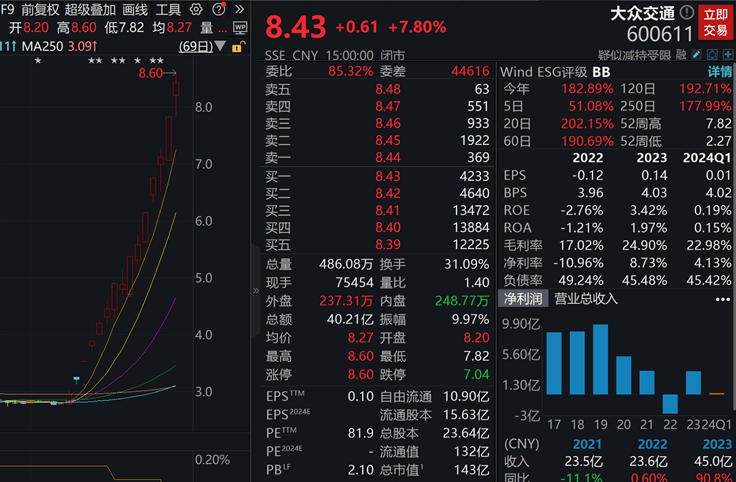
Task: Expand the toolbar with double-chevron icon
Action: click(x=241, y=10)
